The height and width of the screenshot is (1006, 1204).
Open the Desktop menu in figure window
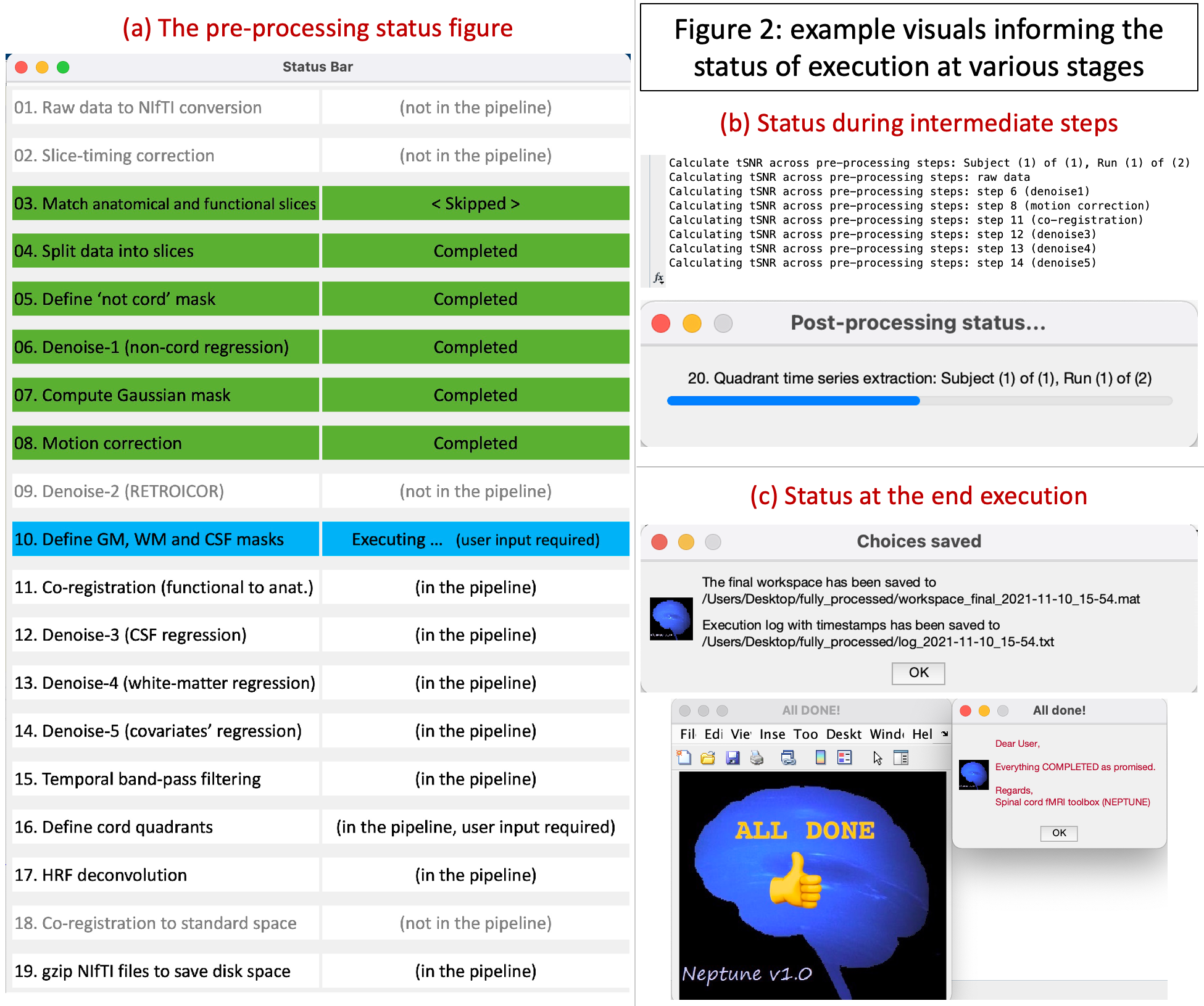844,734
